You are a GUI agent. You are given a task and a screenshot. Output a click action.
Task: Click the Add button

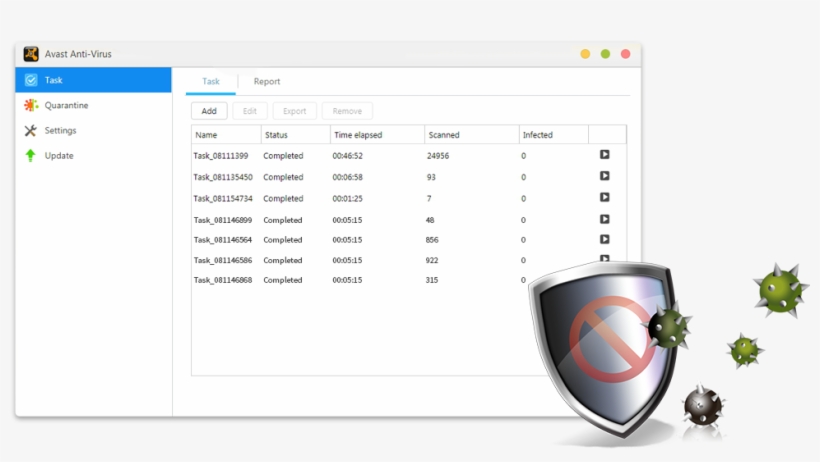point(209,111)
